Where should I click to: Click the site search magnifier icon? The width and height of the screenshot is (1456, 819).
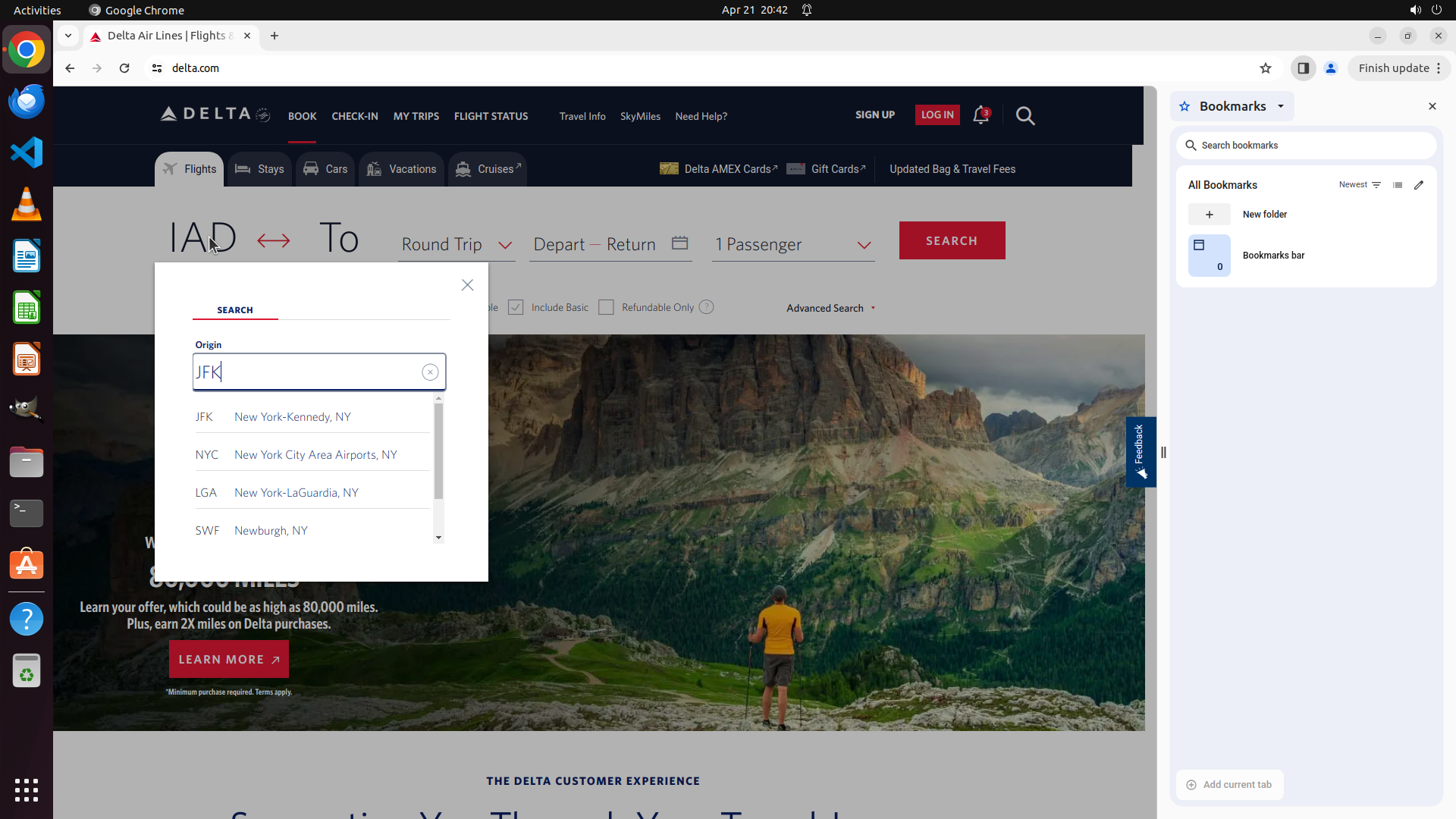point(1025,116)
